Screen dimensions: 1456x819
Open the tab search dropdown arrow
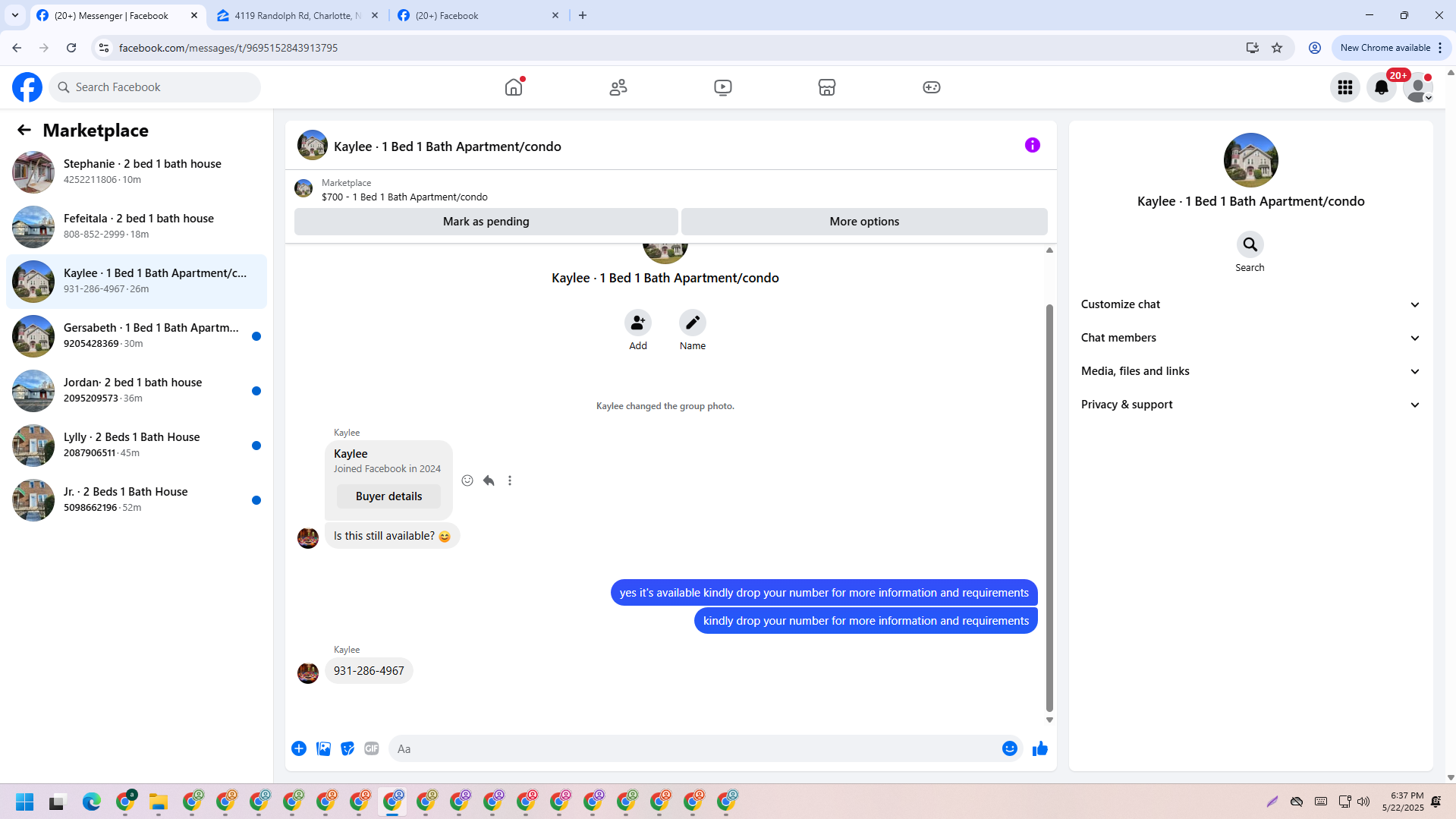click(15, 15)
